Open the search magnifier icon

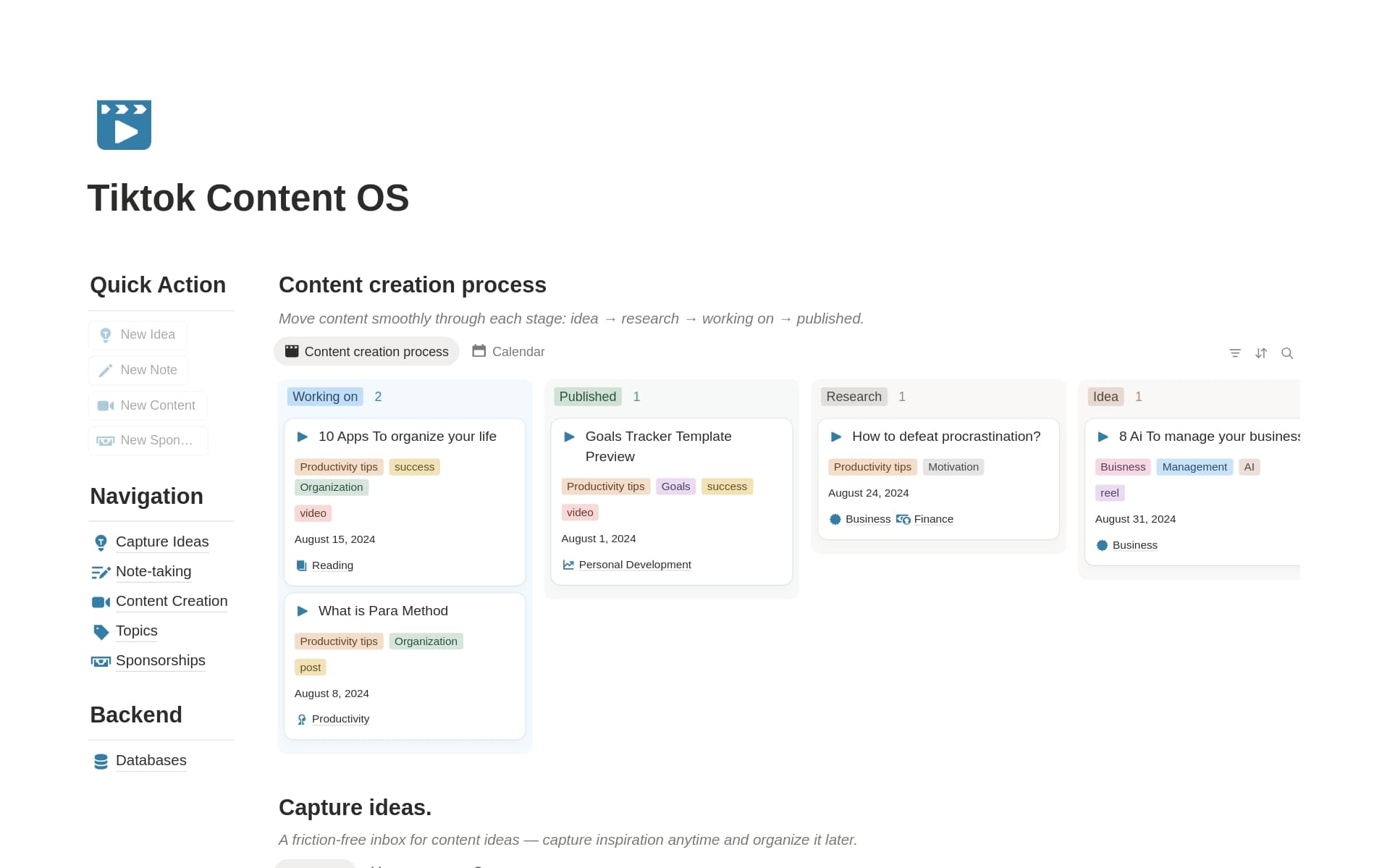point(1287,353)
